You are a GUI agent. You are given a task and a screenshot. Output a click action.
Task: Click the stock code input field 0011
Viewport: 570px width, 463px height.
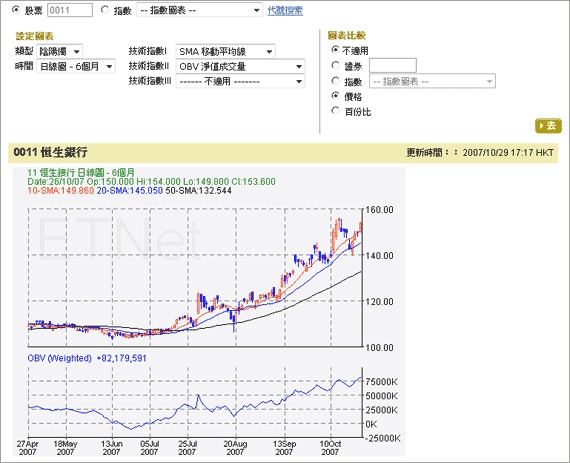tap(70, 10)
